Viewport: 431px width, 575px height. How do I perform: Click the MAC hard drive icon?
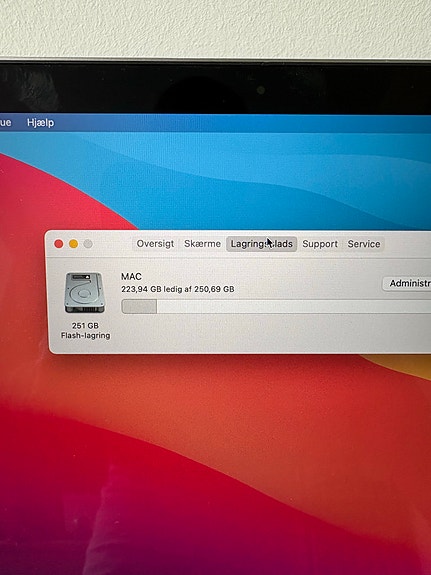coord(84,293)
